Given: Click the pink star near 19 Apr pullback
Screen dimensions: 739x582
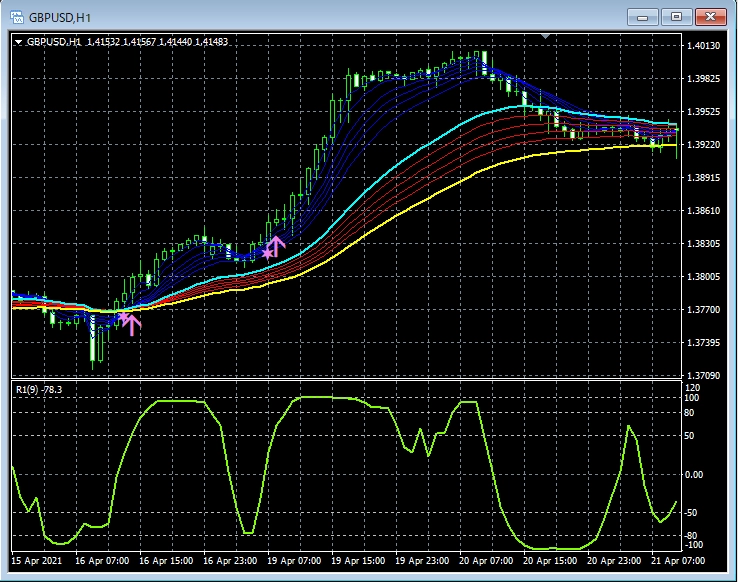Looking at the screenshot, I should (x=266, y=252).
